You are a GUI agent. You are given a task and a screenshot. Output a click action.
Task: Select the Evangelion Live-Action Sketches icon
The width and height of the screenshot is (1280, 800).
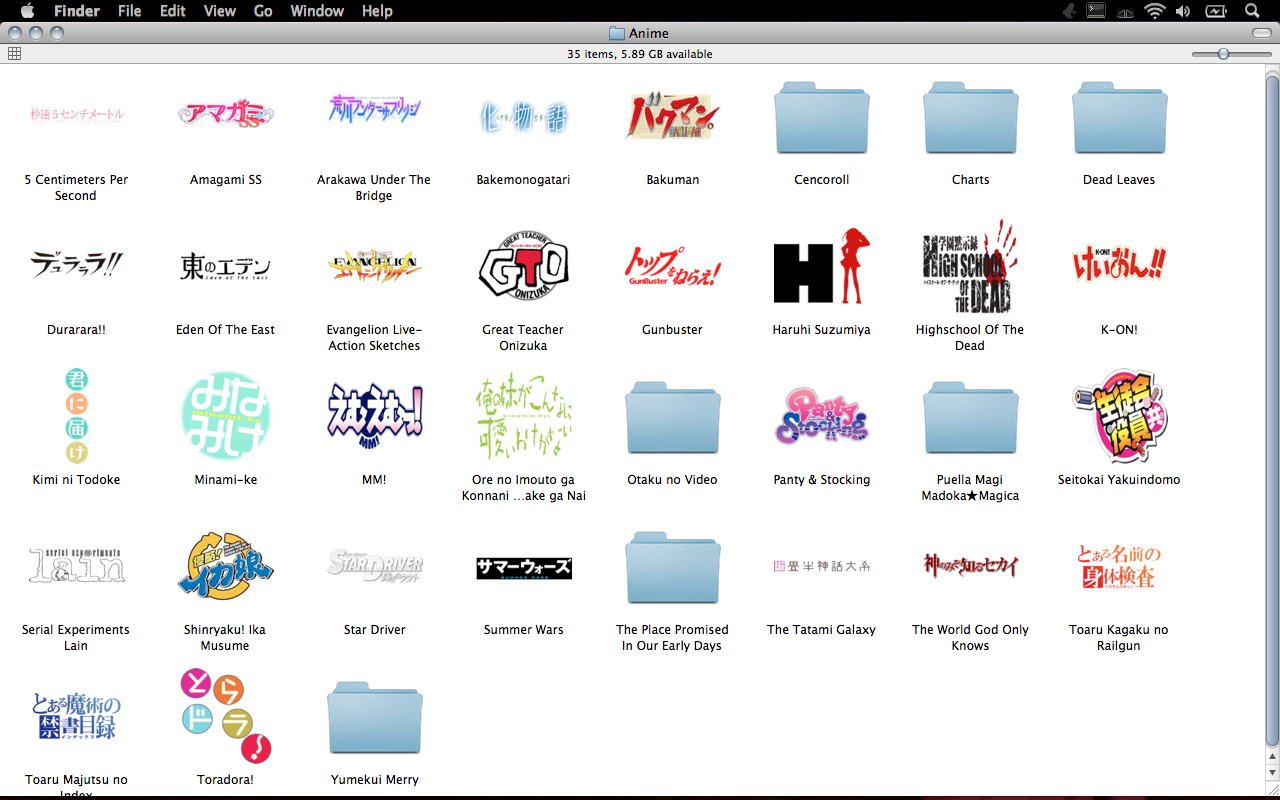(375, 266)
